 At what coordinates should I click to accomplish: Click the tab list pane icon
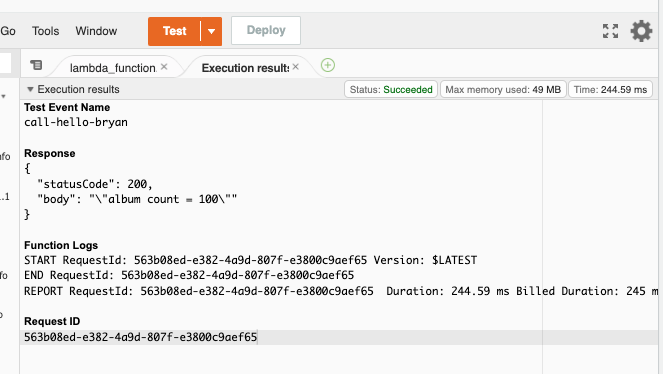coord(36,65)
